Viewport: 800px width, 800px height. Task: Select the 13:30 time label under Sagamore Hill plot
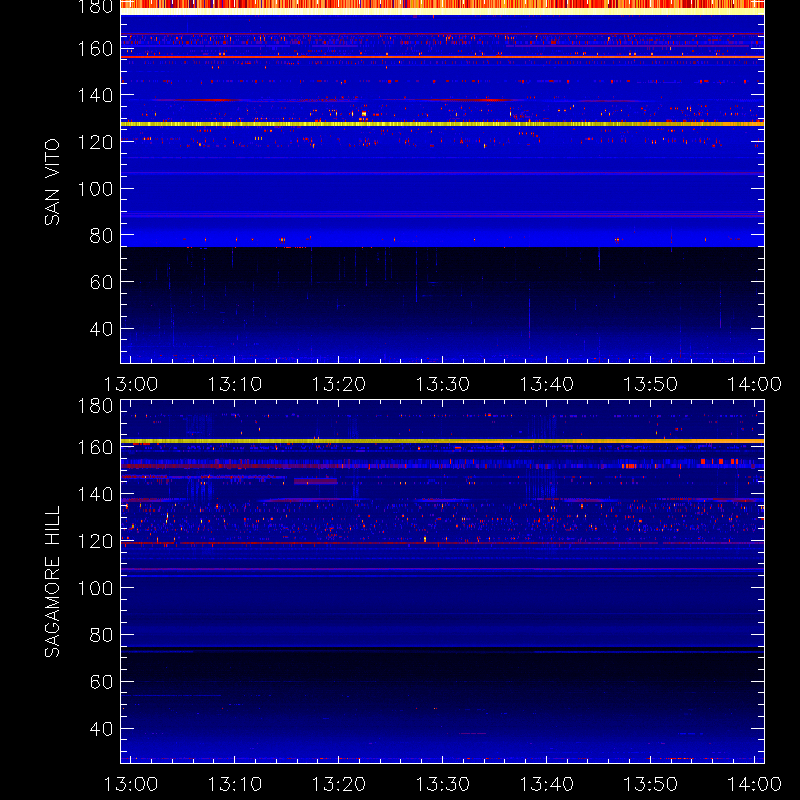(x=443, y=784)
